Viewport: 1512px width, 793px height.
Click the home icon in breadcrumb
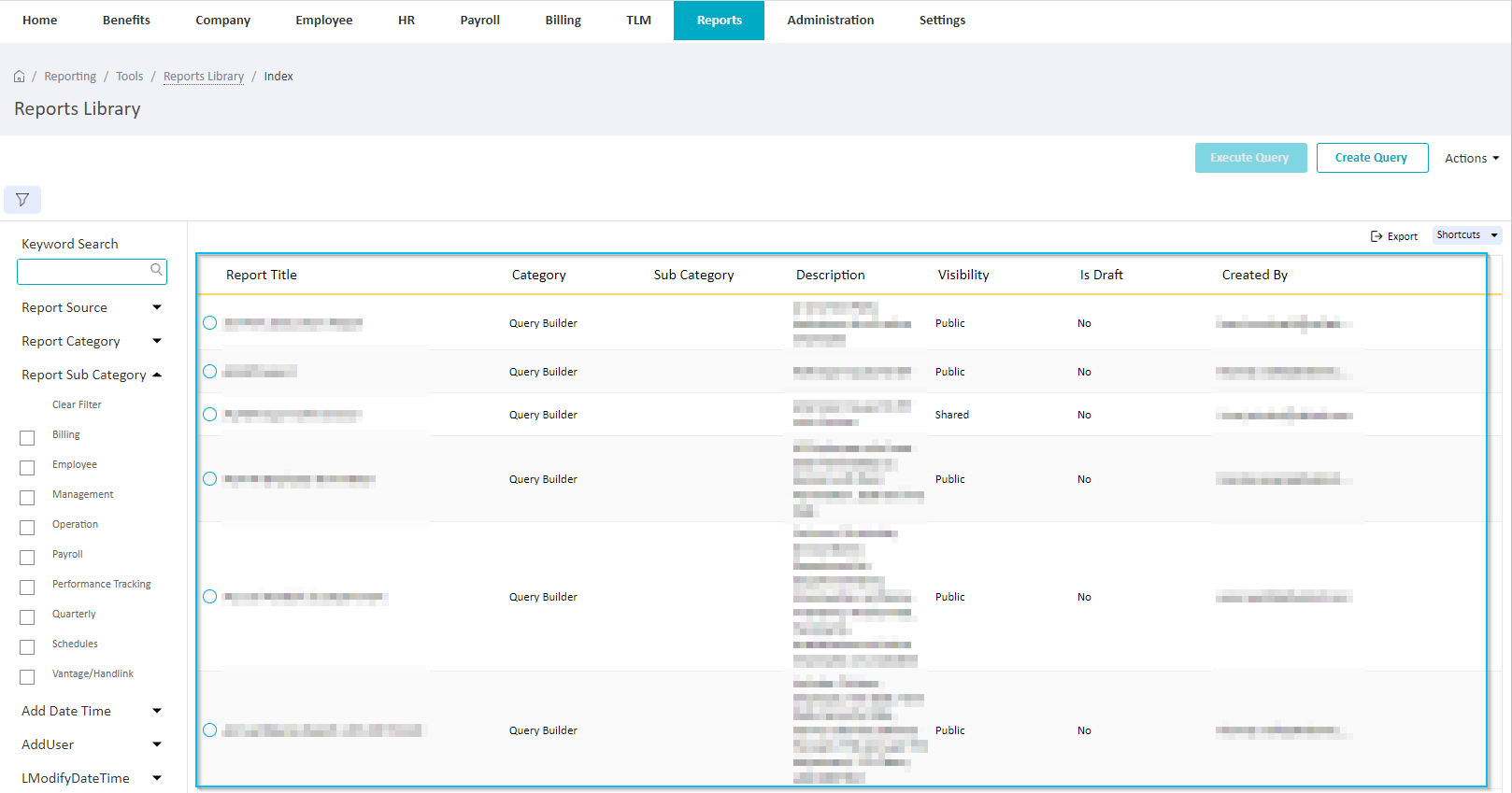[19, 77]
